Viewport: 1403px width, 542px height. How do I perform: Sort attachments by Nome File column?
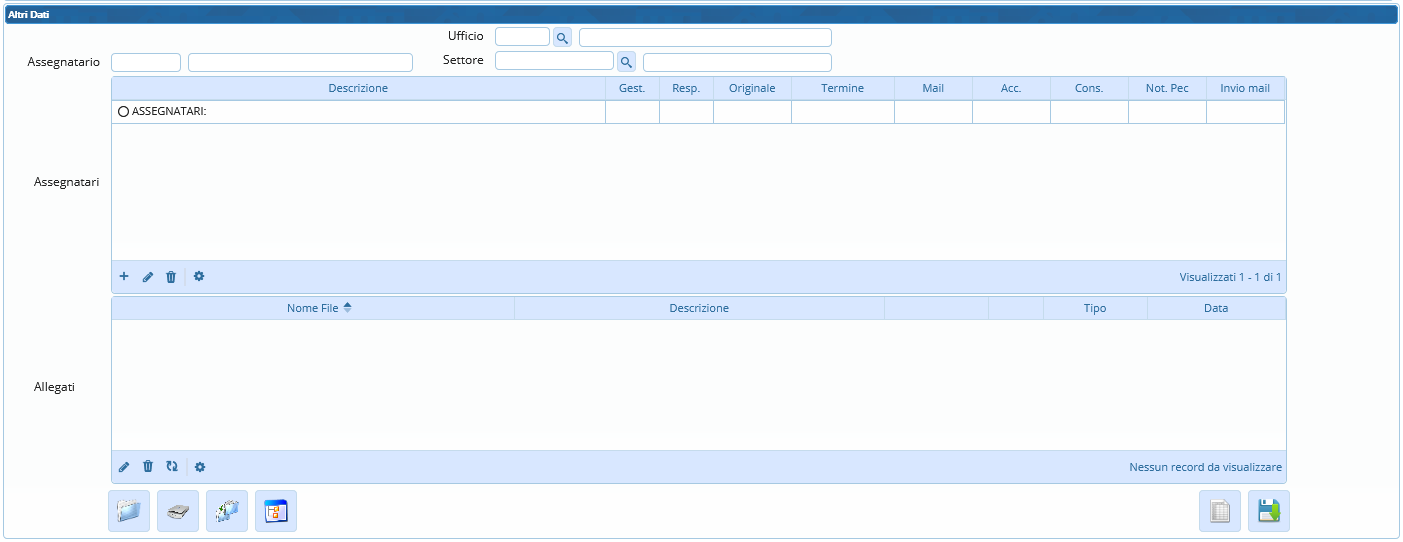(x=313, y=308)
